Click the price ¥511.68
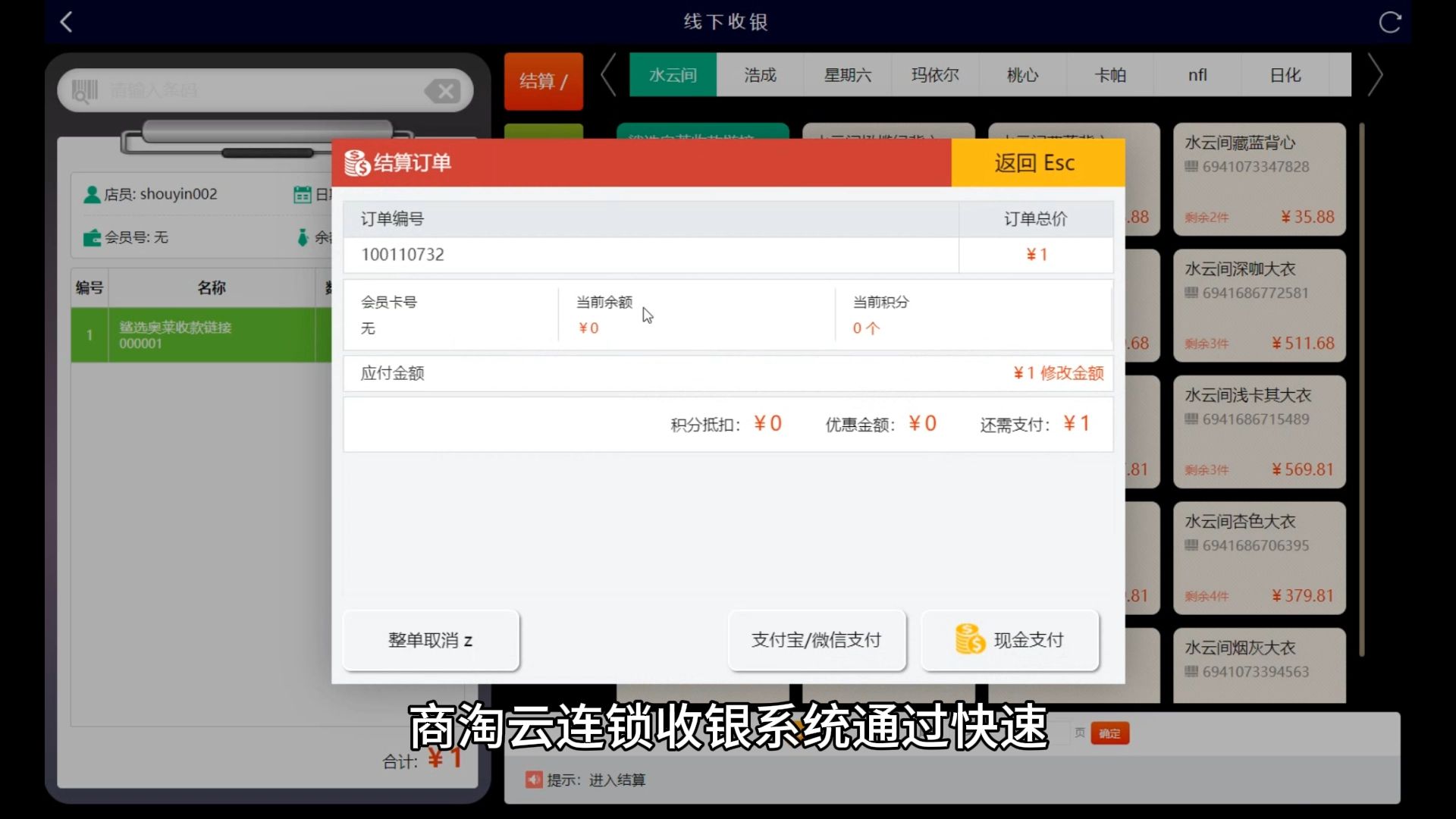The width and height of the screenshot is (1456, 819). coord(1303,344)
